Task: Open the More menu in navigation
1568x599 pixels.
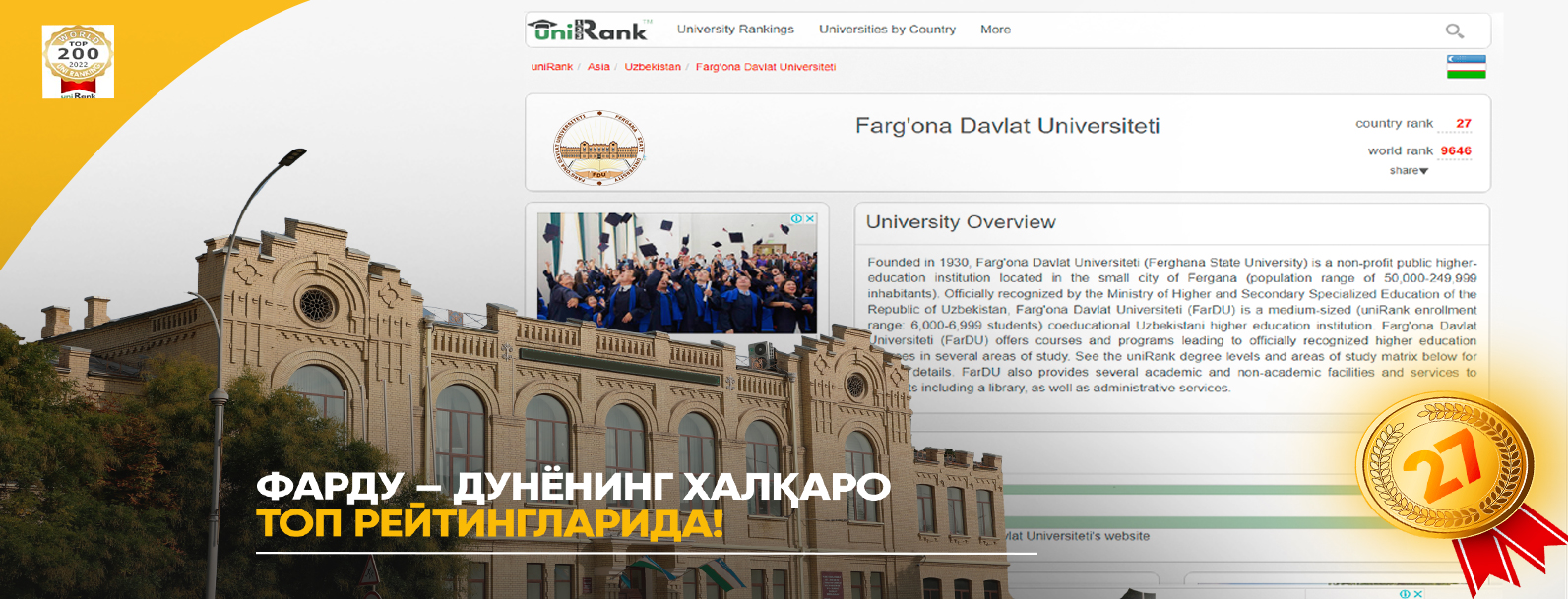Action: [995, 30]
